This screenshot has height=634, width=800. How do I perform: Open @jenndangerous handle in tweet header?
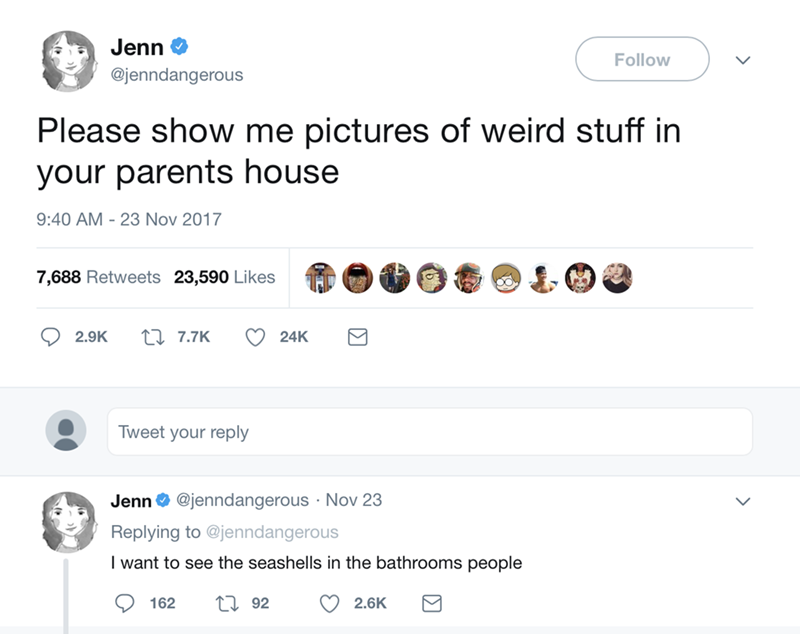tap(176, 75)
